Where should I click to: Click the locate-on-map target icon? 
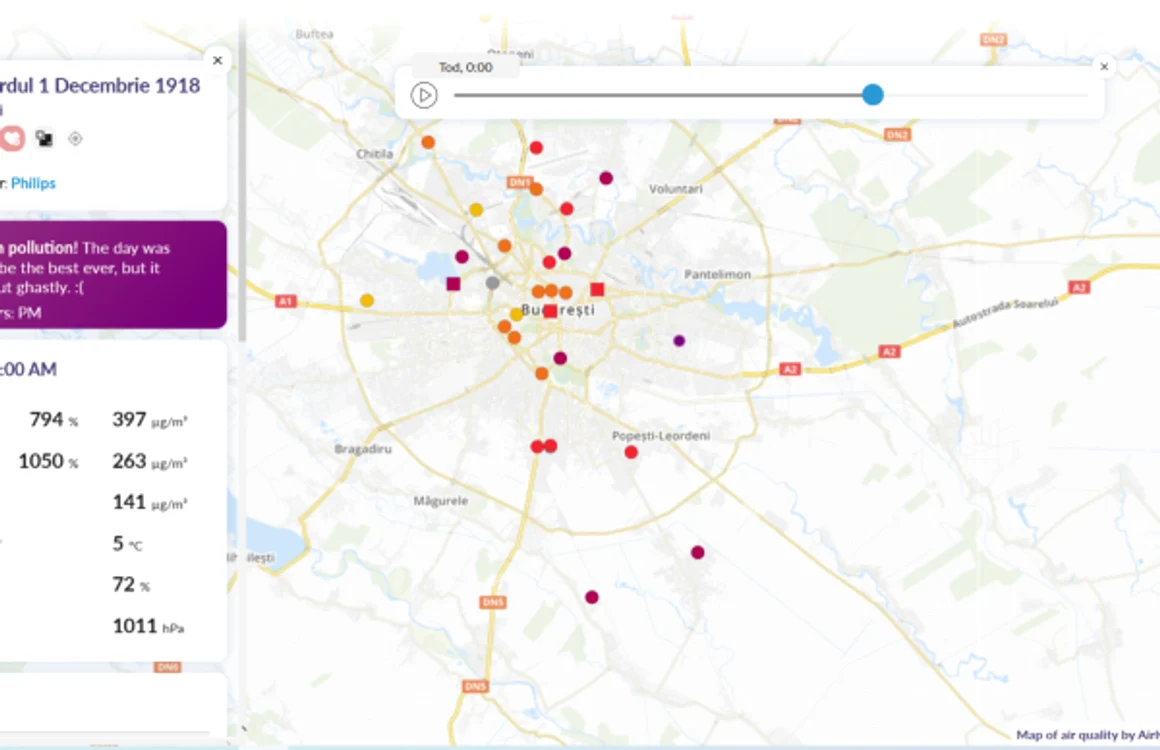point(75,138)
